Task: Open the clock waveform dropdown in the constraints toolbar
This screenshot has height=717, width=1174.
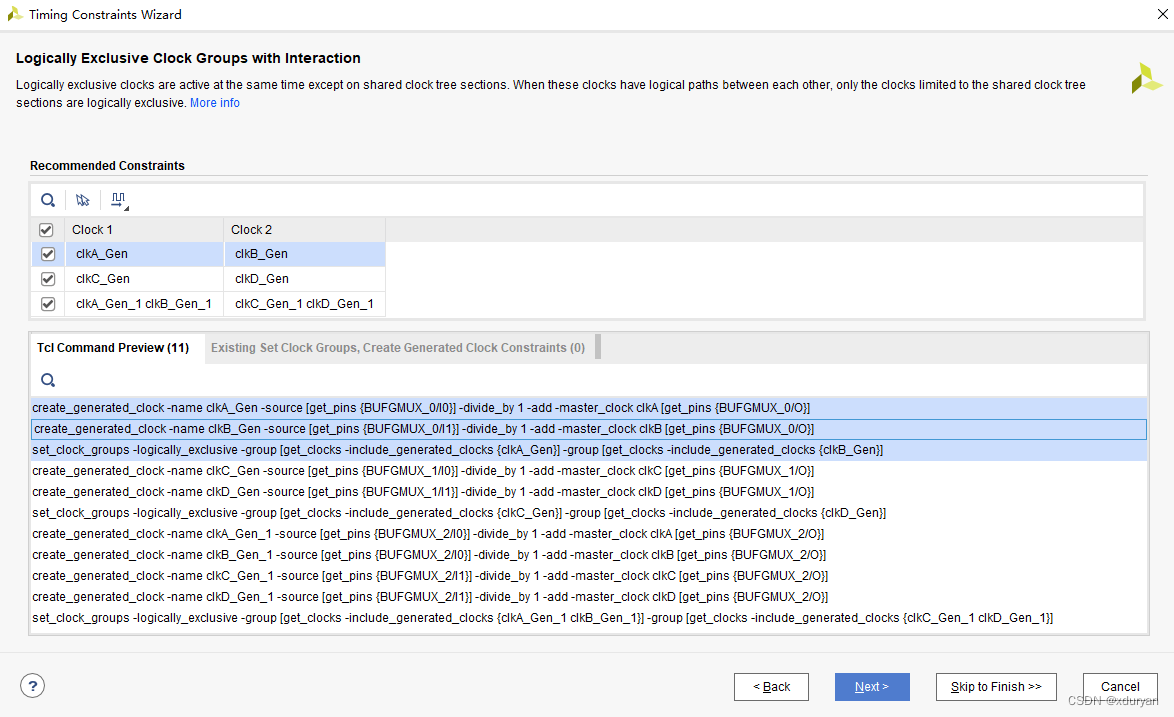Action: (119, 200)
